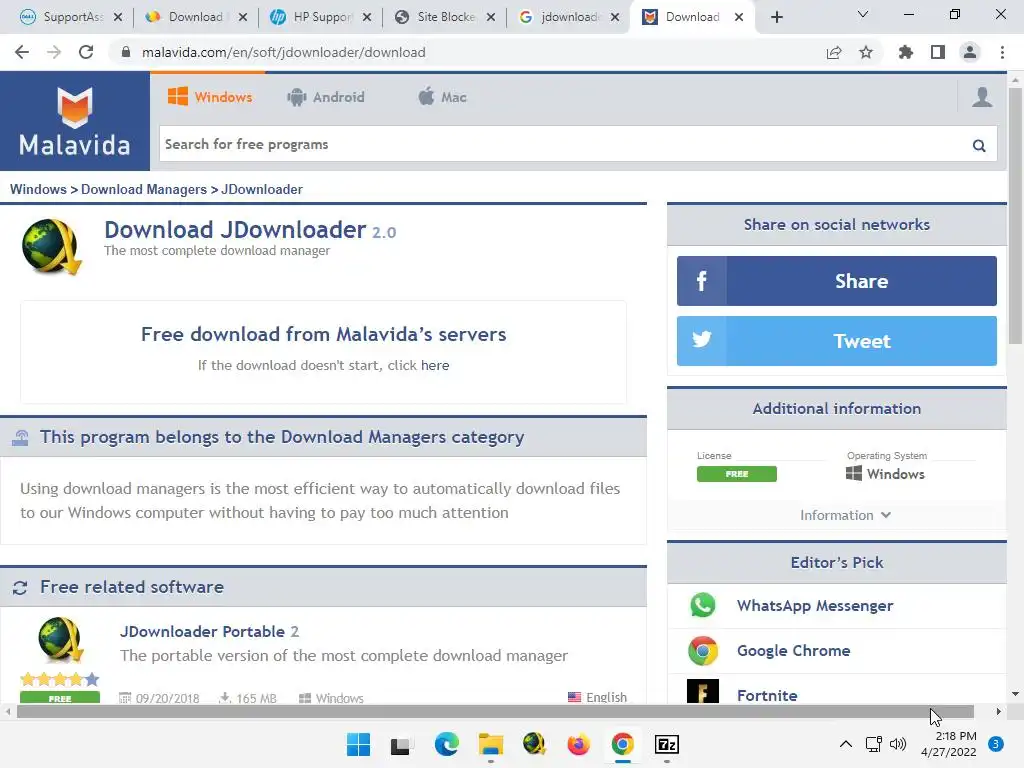Show hidden system tray icons
1024x768 pixels.
[846, 744]
